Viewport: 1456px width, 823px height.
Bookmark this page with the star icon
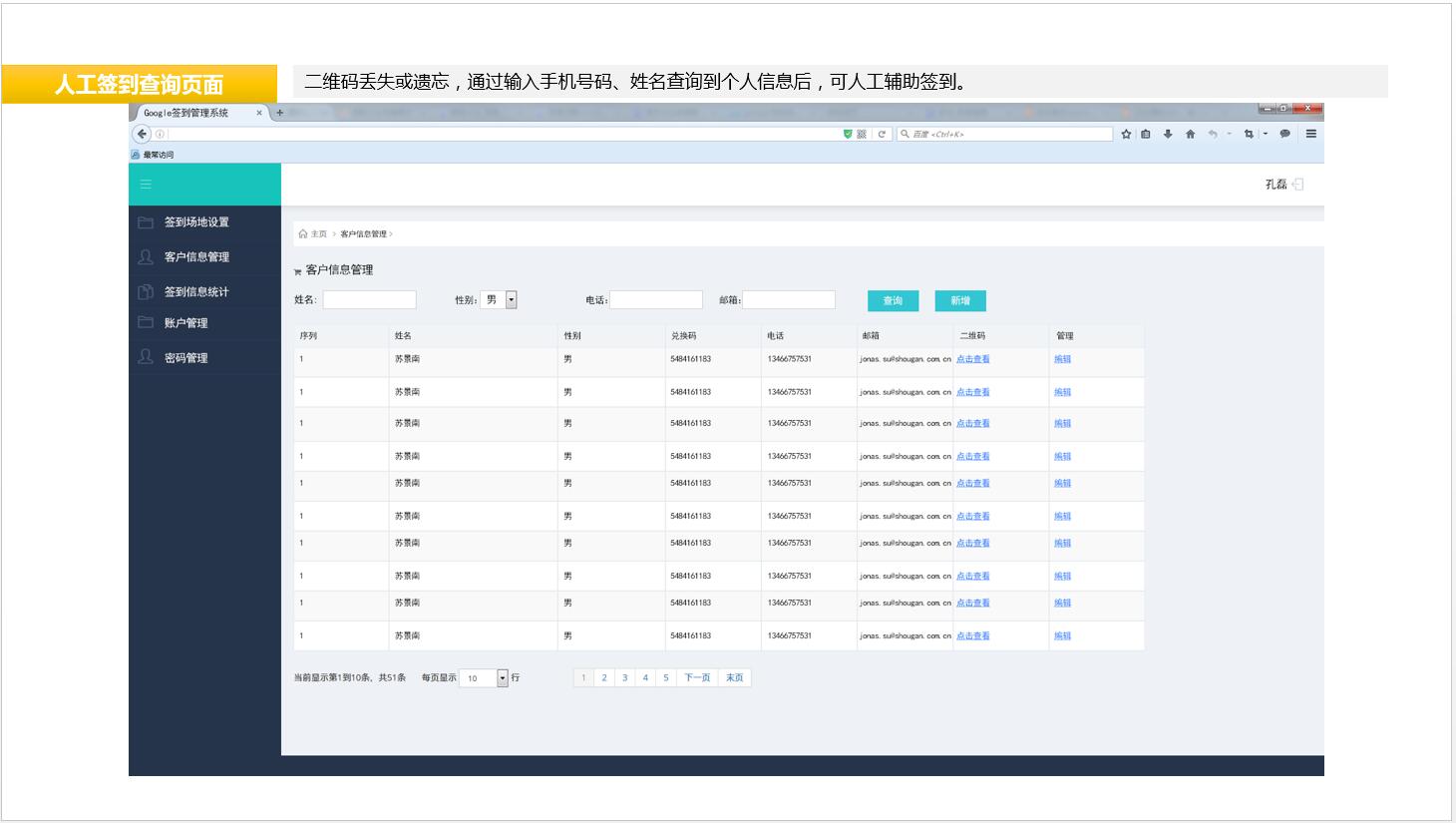[1126, 134]
